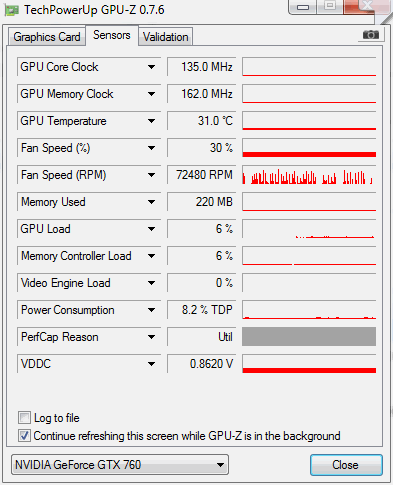This screenshot has width=393, height=485.
Task: Minimize the GPU-Z window
Action: (303, 7)
